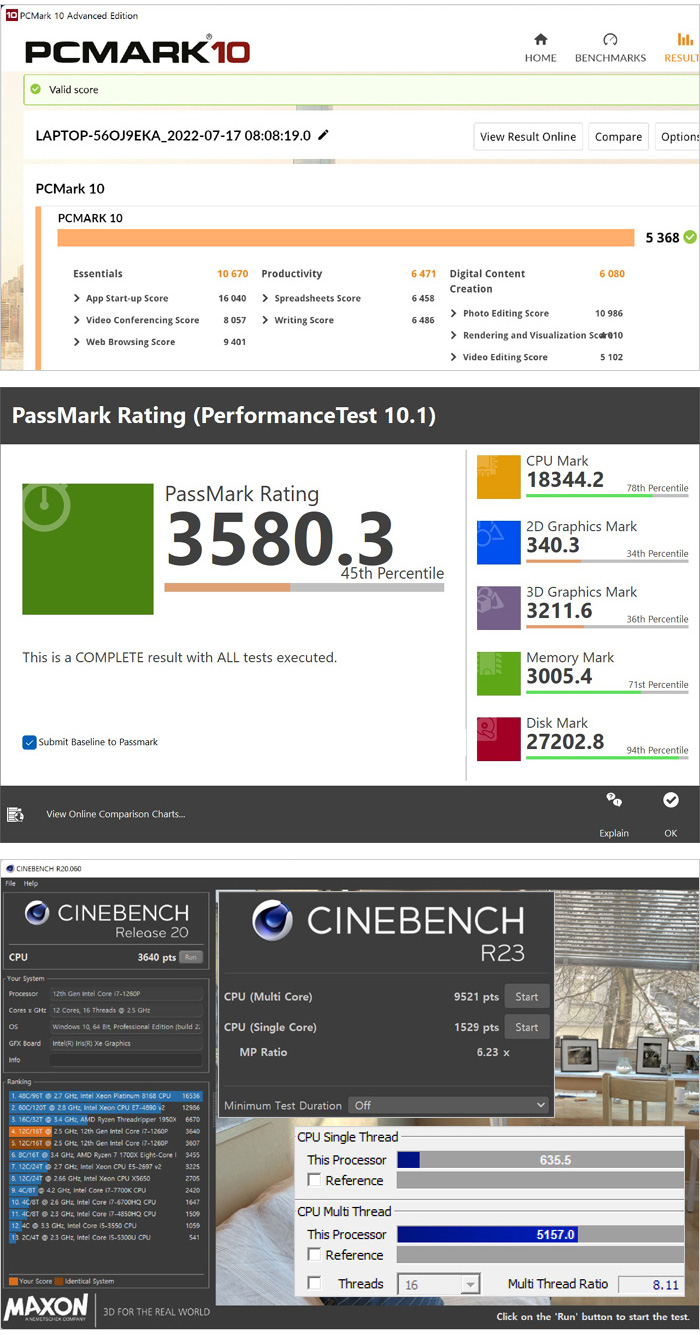Click View Result Online button

528,137
